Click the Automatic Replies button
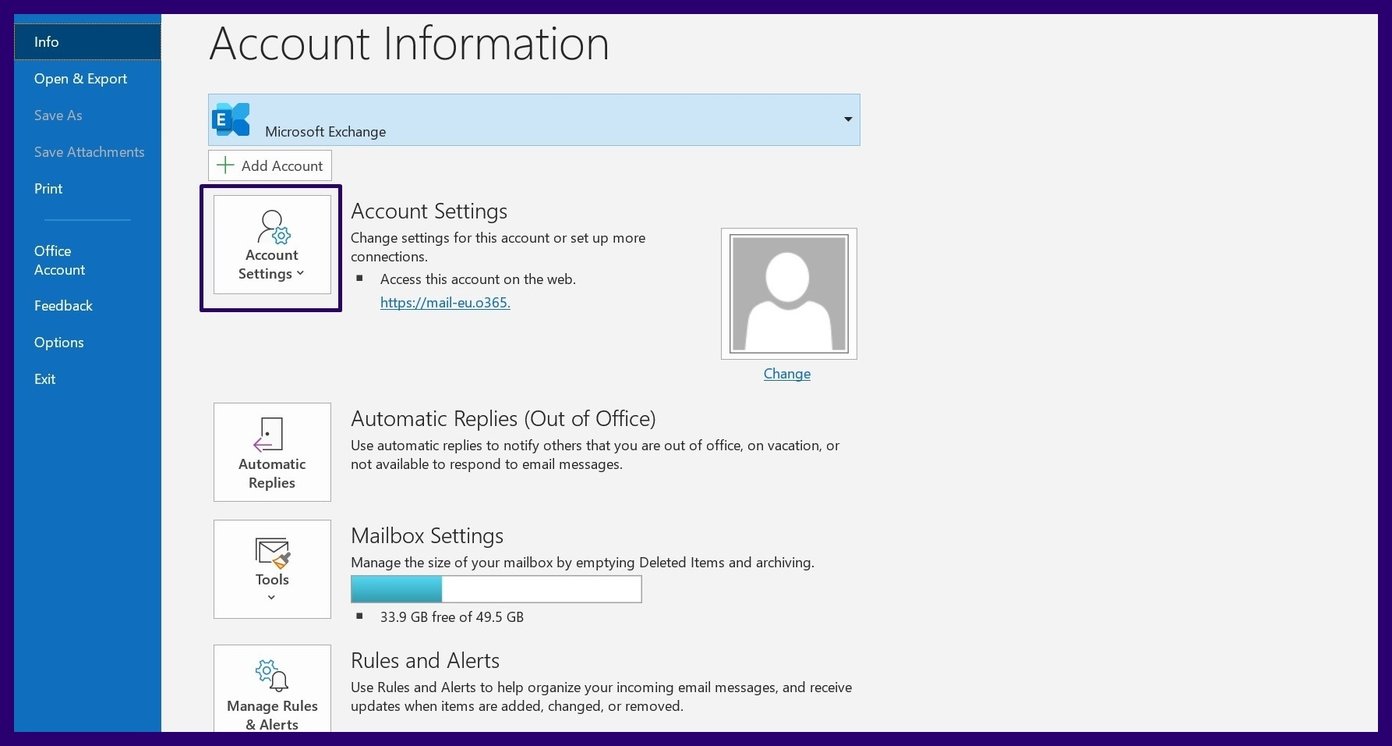 272,452
